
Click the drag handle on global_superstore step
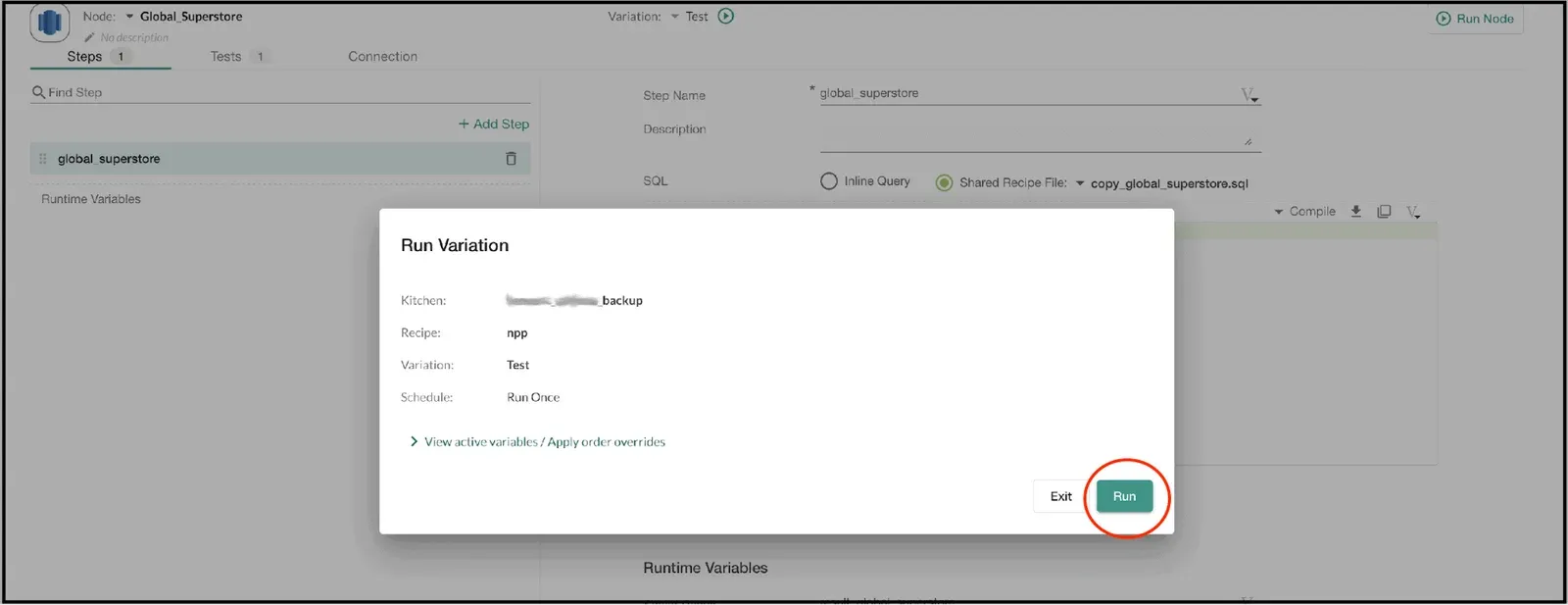pos(42,159)
